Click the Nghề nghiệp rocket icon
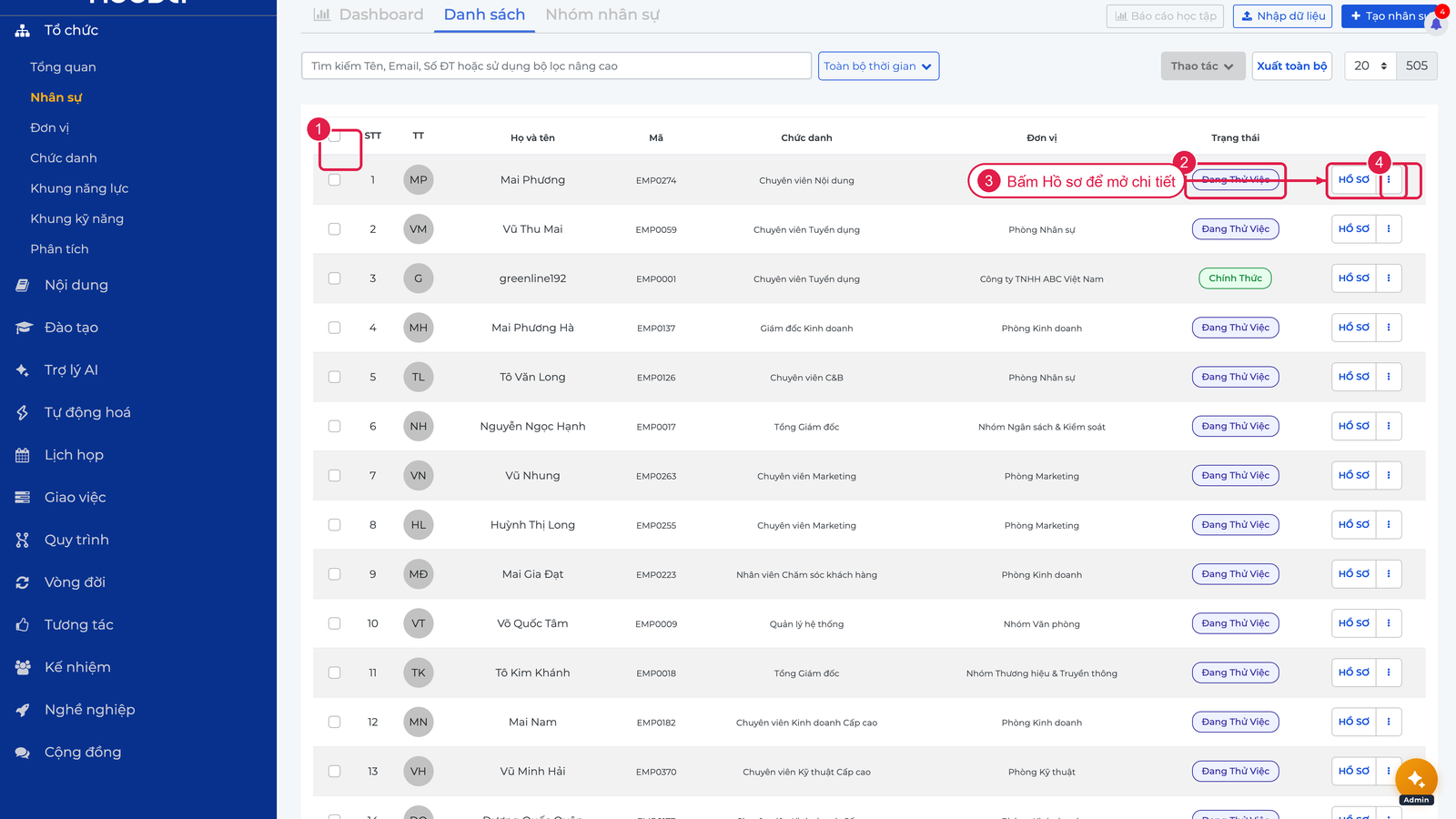The height and width of the screenshot is (819, 1456). [x=23, y=710]
